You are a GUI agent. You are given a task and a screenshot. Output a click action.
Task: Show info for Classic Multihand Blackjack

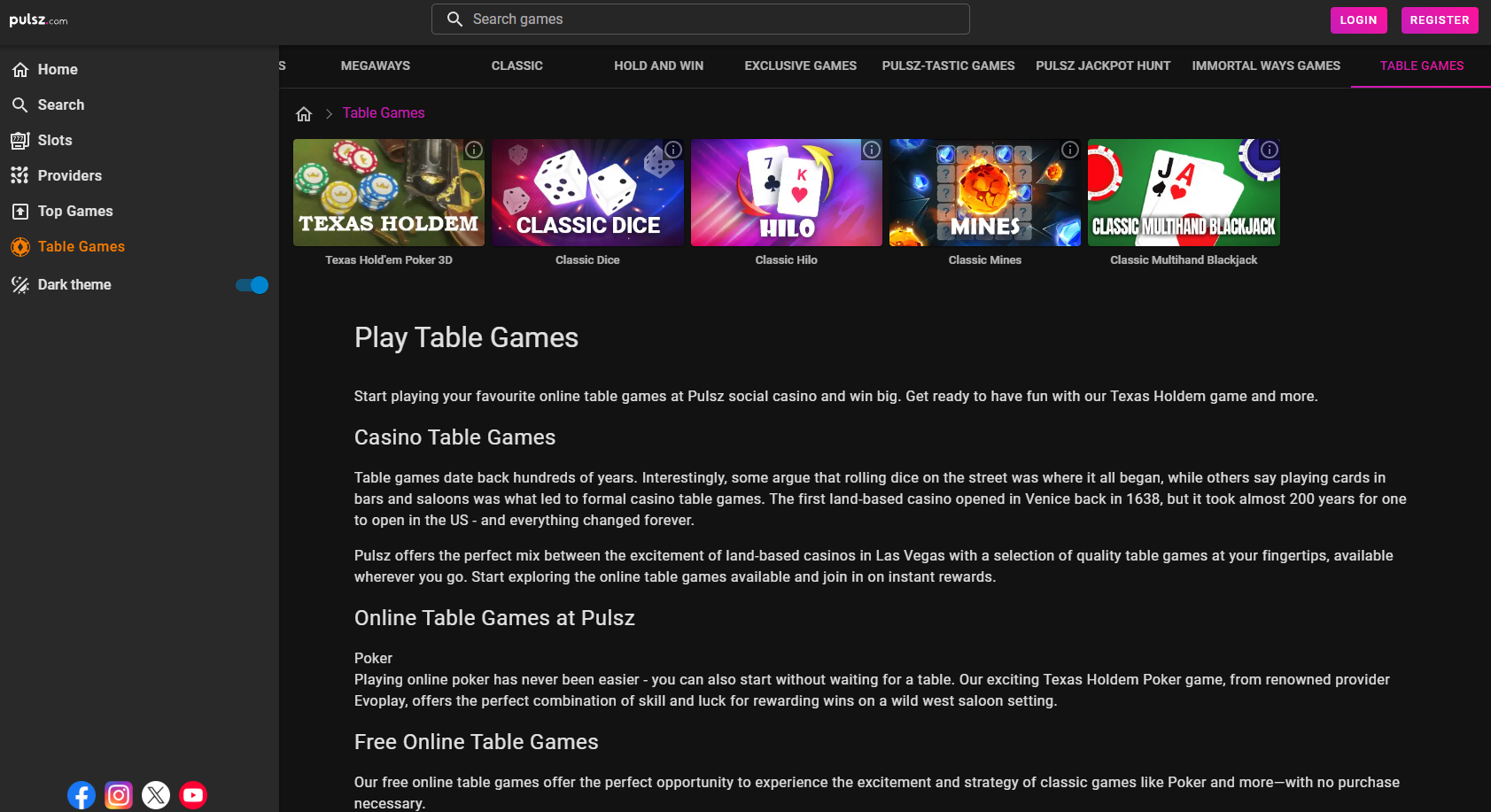pyautogui.click(x=1270, y=150)
